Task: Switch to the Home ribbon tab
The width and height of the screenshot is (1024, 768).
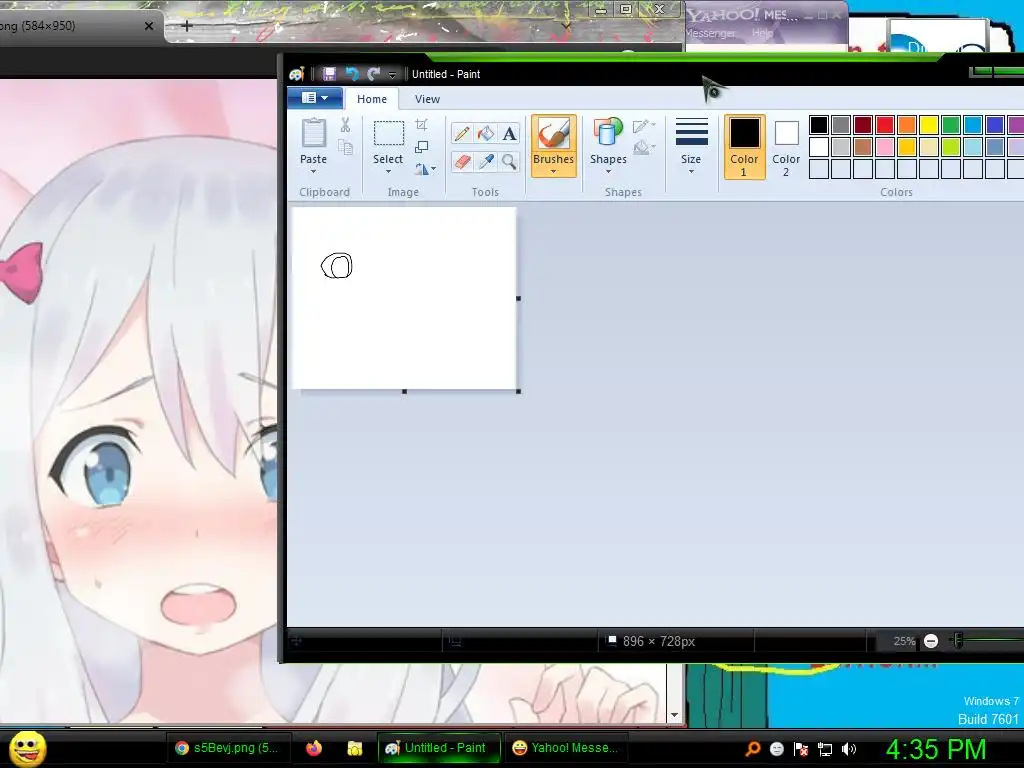Action: pyautogui.click(x=372, y=99)
